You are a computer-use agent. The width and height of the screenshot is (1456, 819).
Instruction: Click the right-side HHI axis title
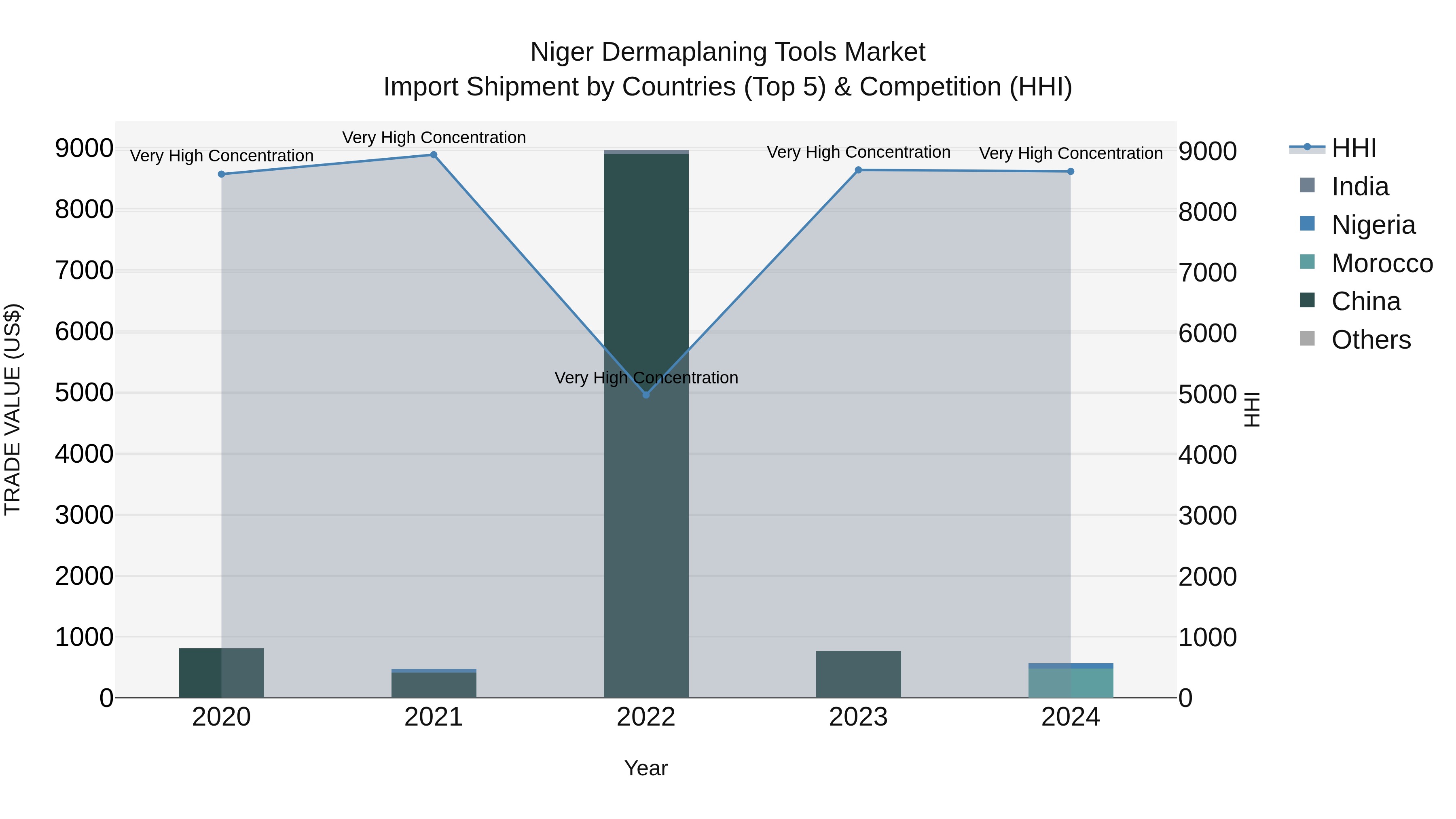click(1253, 409)
